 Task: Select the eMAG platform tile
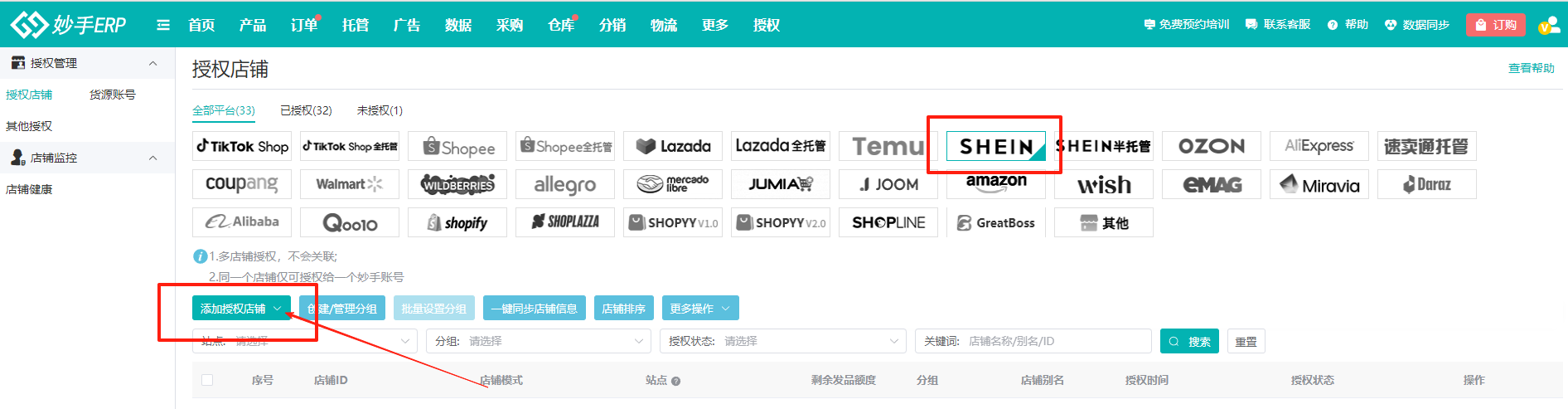tap(1212, 184)
